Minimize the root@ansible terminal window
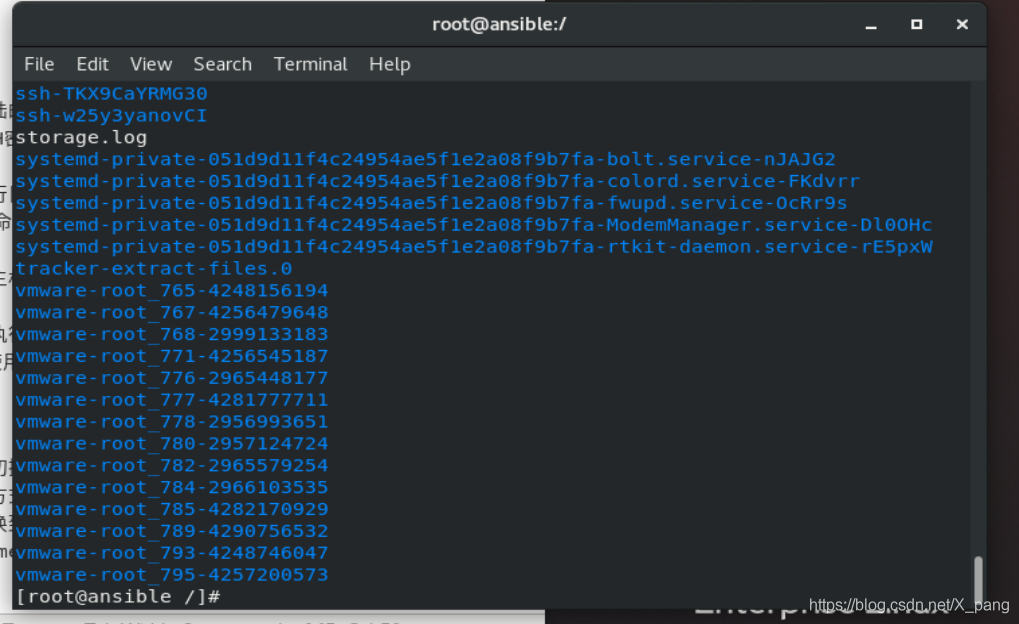 (x=871, y=25)
